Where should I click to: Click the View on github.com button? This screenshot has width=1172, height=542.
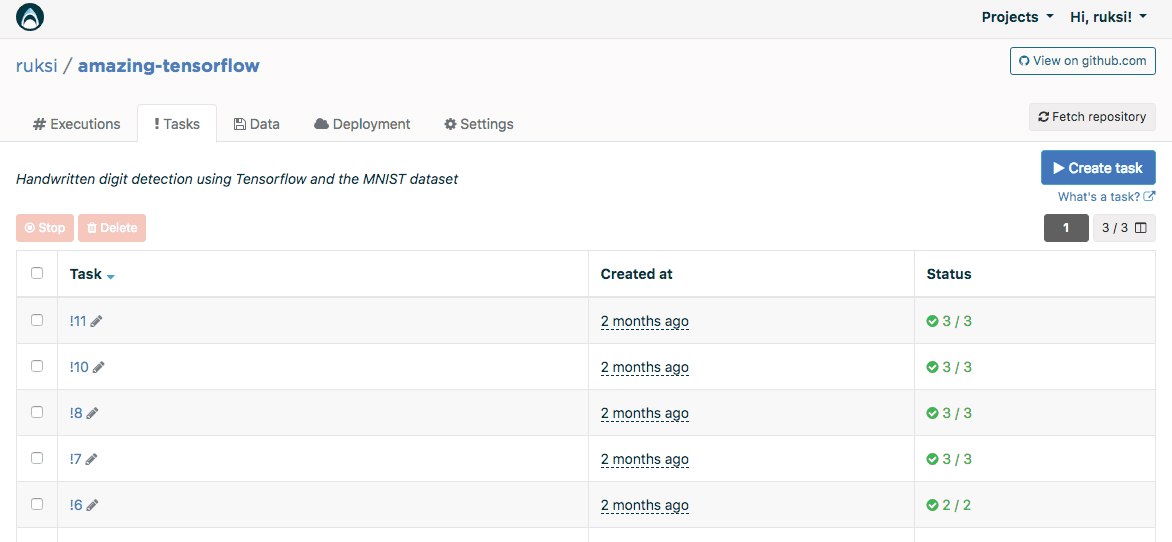point(1082,61)
